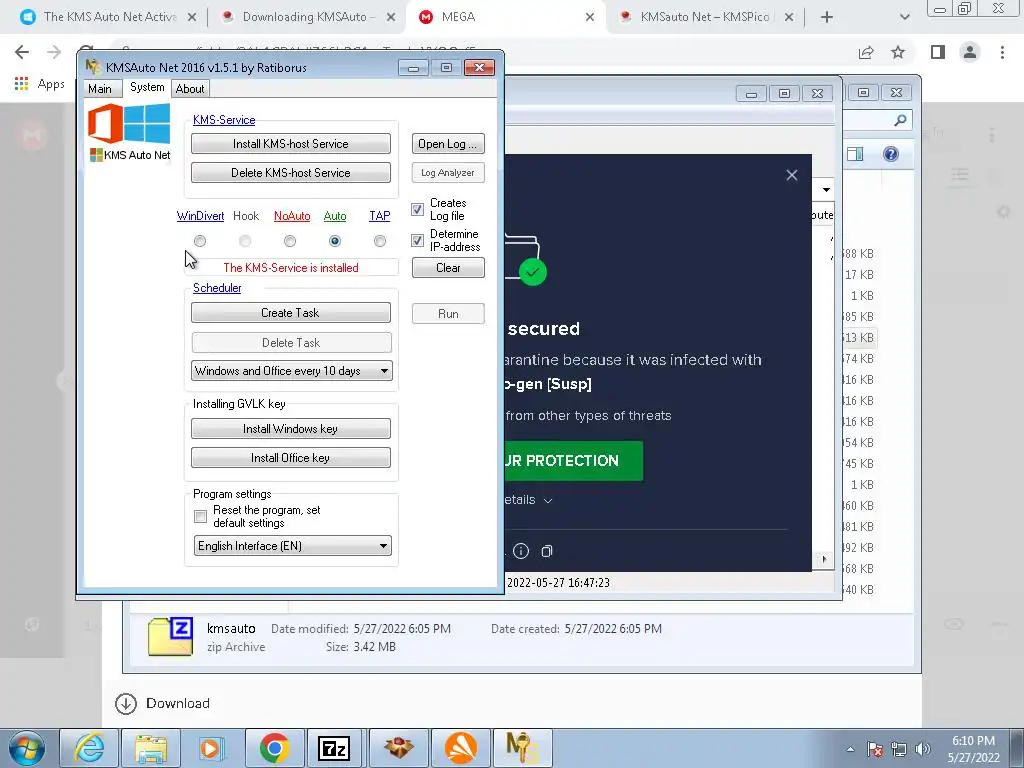Click Delete KMS-host Service button
This screenshot has height=768, width=1024.
click(x=291, y=173)
